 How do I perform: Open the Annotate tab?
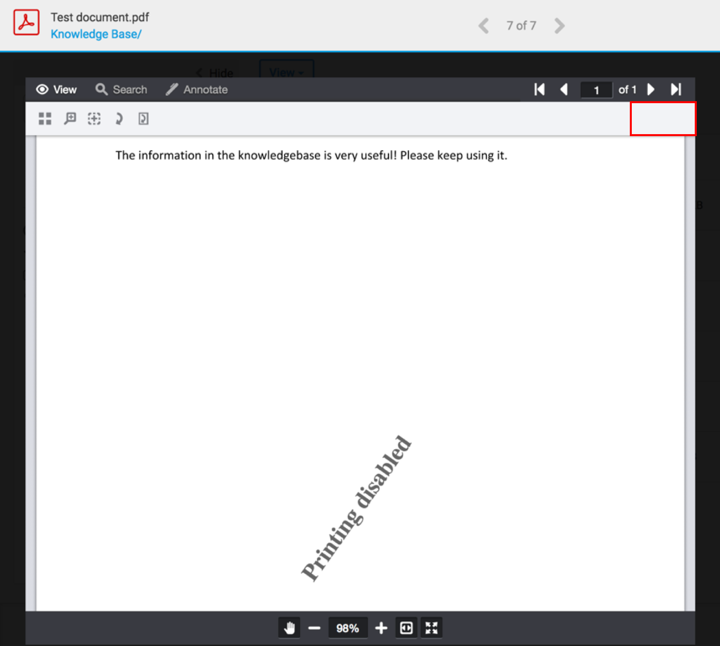[196, 90]
